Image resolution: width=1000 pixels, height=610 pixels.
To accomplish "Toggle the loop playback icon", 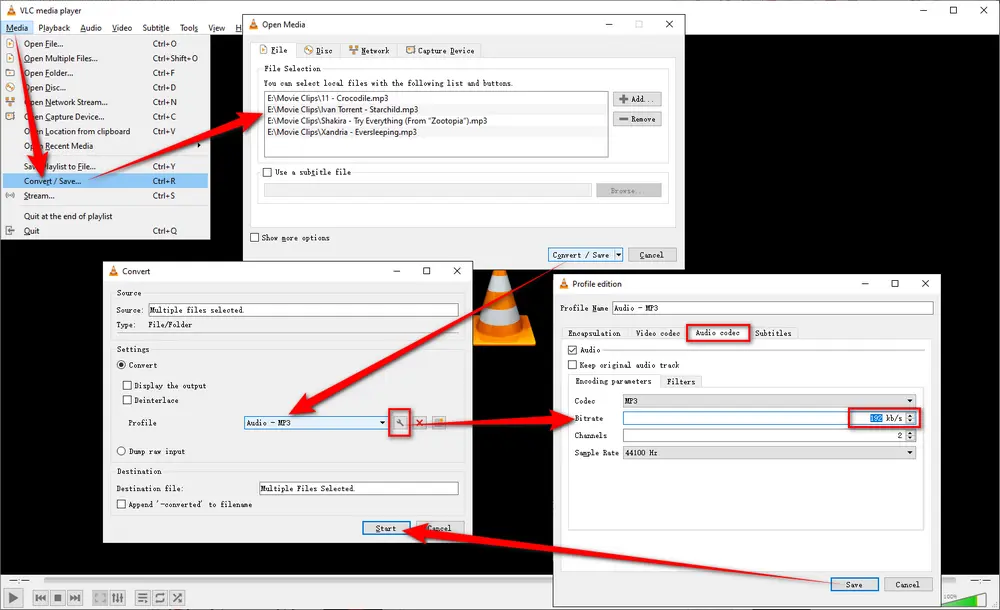I will click(159, 598).
